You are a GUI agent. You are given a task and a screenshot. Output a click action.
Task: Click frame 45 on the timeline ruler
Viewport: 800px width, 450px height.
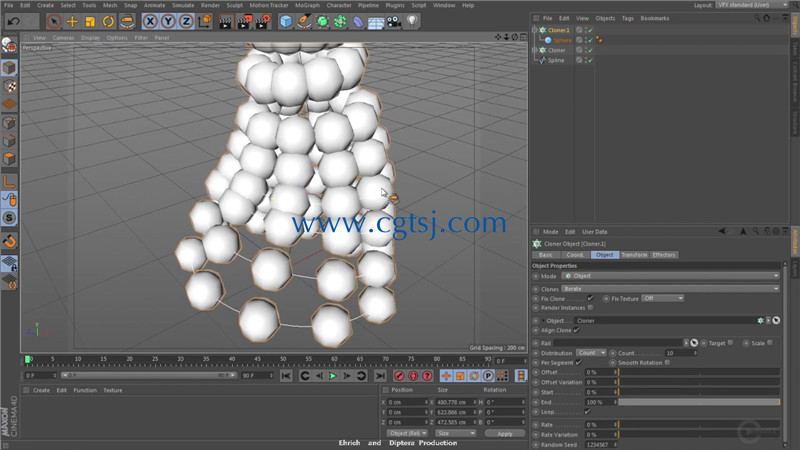258,359
